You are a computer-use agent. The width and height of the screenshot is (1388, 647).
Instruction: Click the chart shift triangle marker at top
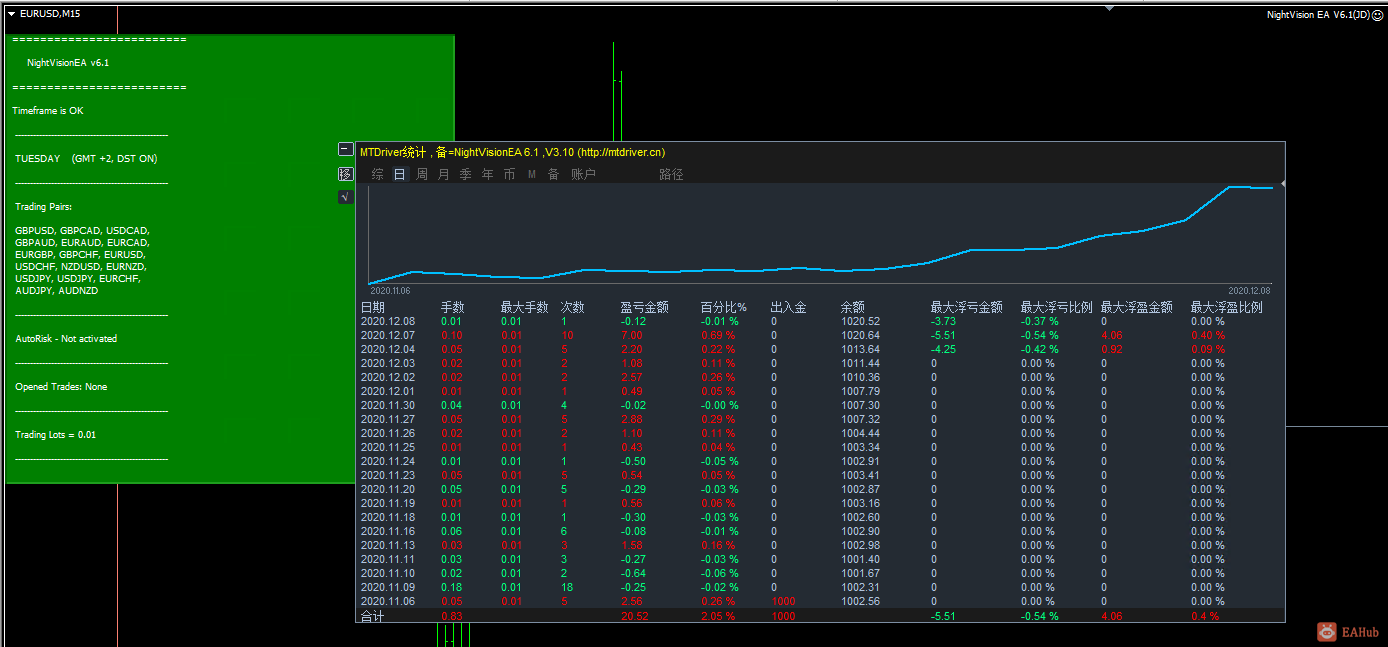pos(1109,8)
